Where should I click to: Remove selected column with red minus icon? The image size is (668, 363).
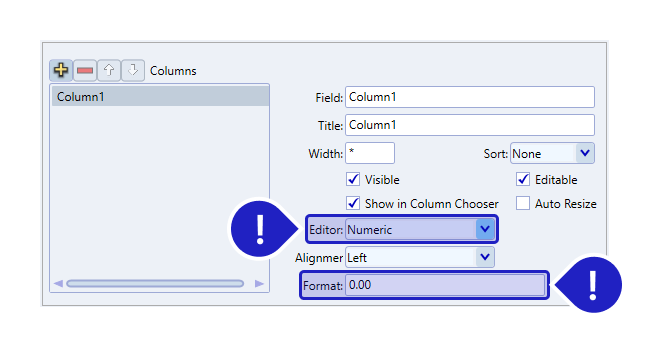(85, 70)
